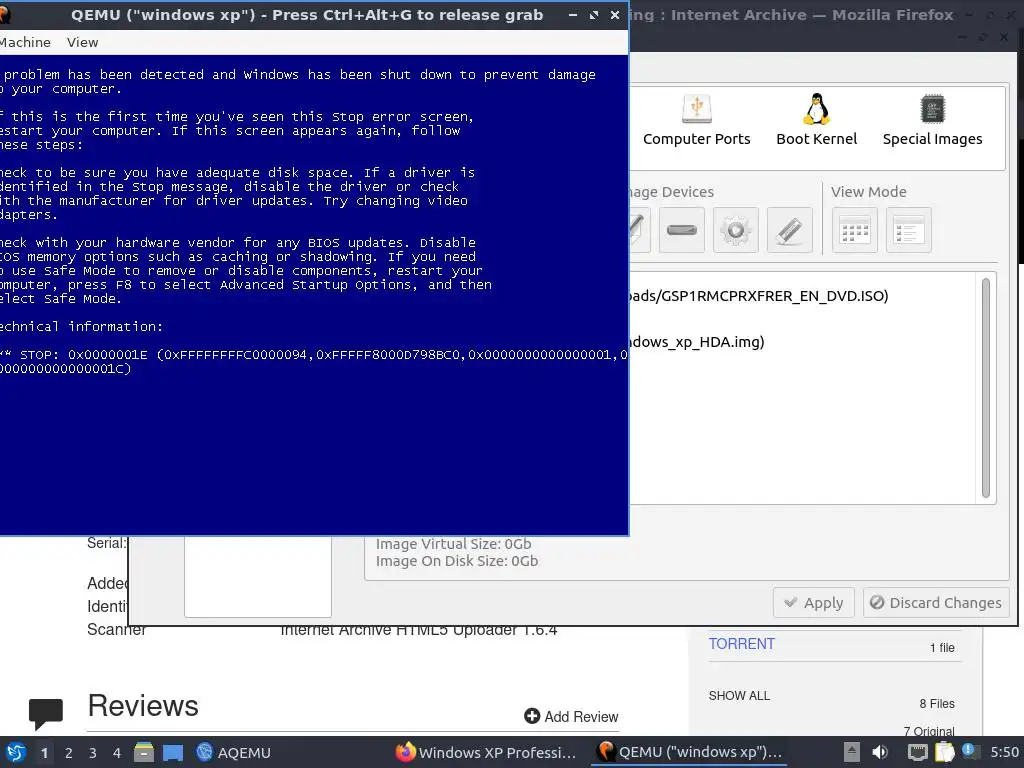Click the '8 Files' text

click(936, 703)
